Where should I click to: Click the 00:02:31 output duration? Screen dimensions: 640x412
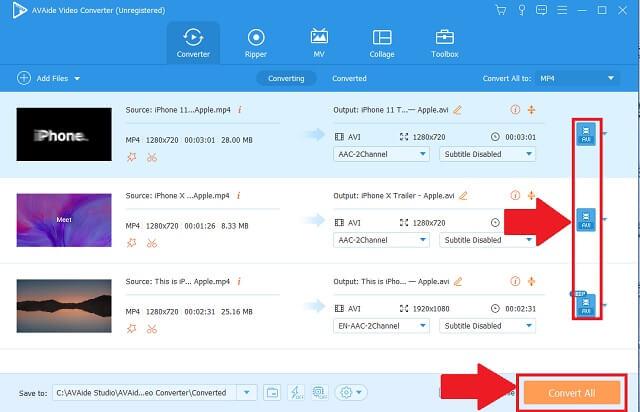point(520,309)
